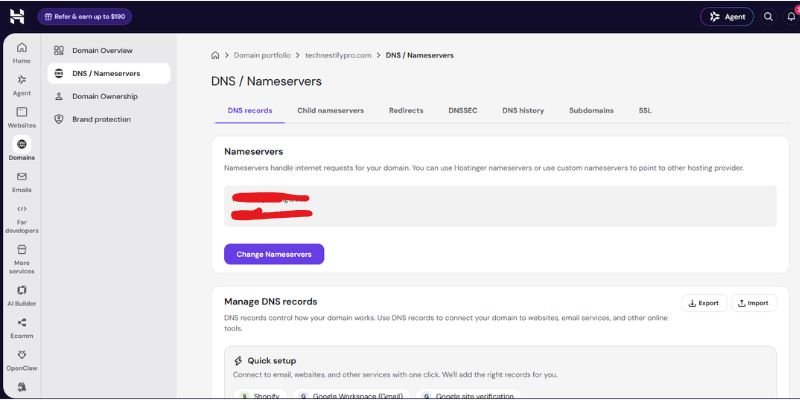Click the Domain Ownership person icon
Image resolution: width=800 pixels, height=400 pixels.
tap(59, 96)
